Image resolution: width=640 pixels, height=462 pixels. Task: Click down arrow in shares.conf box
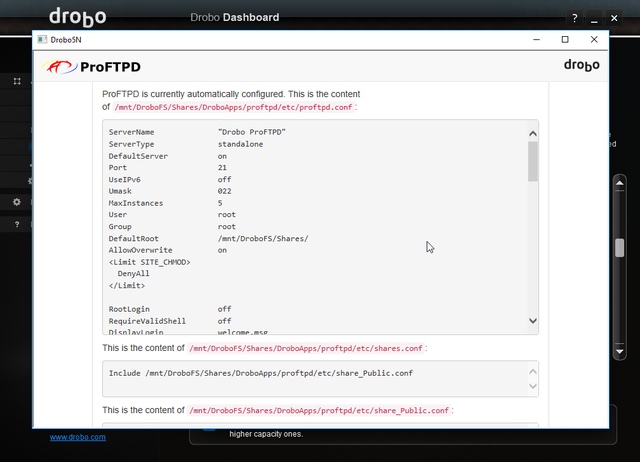(x=533, y=386)
